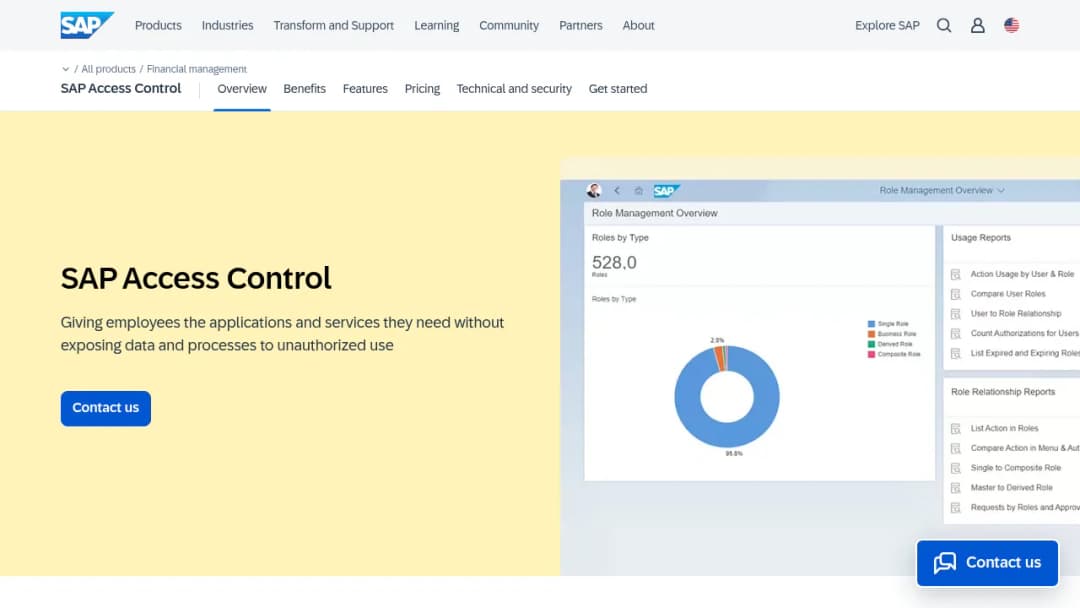This screenshot has height=608, width=1080.
Task: Click the Contact us button in hero
Action: pyautogui.click(x=105, y=408)
